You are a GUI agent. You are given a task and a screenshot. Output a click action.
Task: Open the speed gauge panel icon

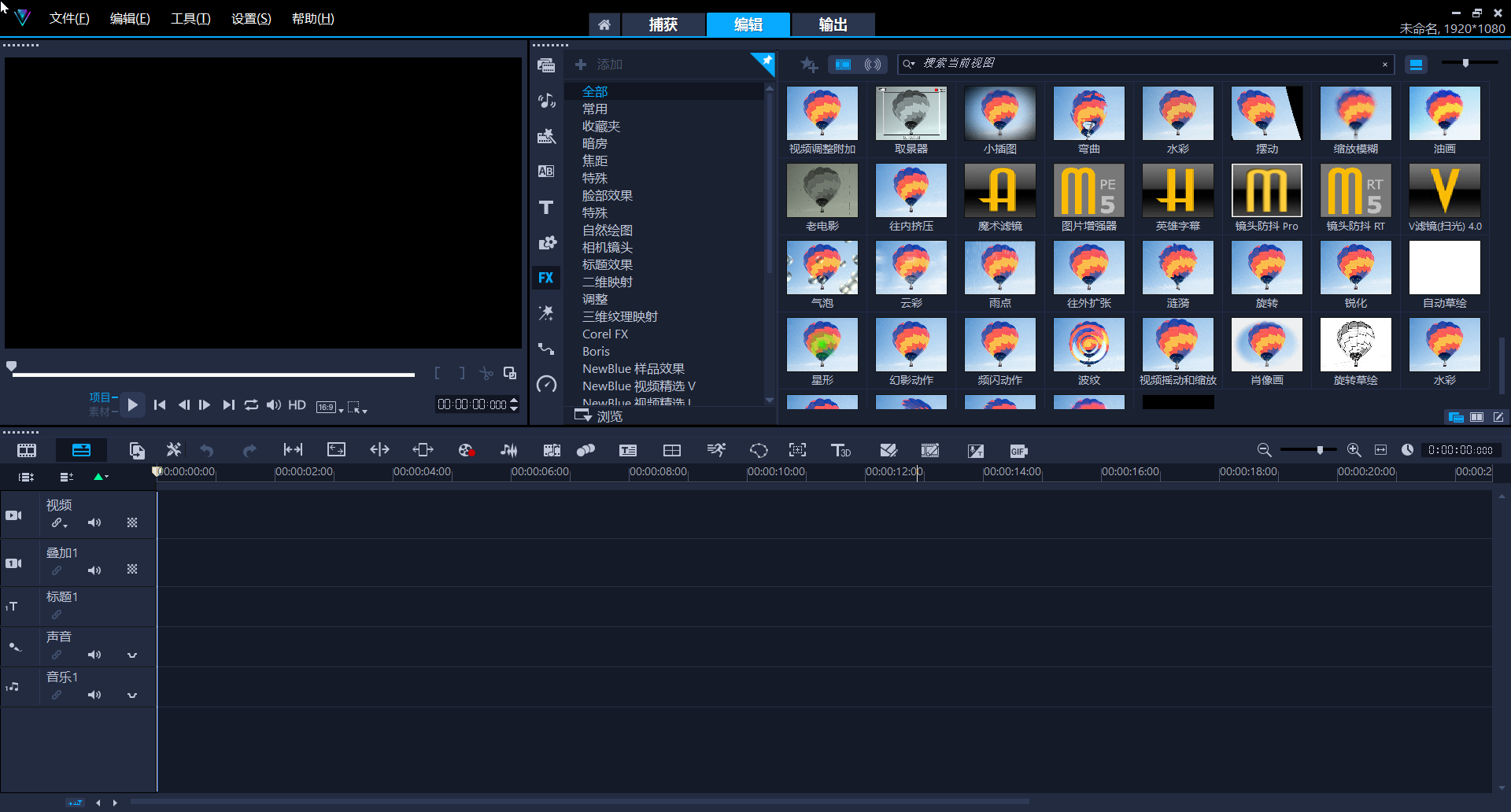[x=546, y=384]
